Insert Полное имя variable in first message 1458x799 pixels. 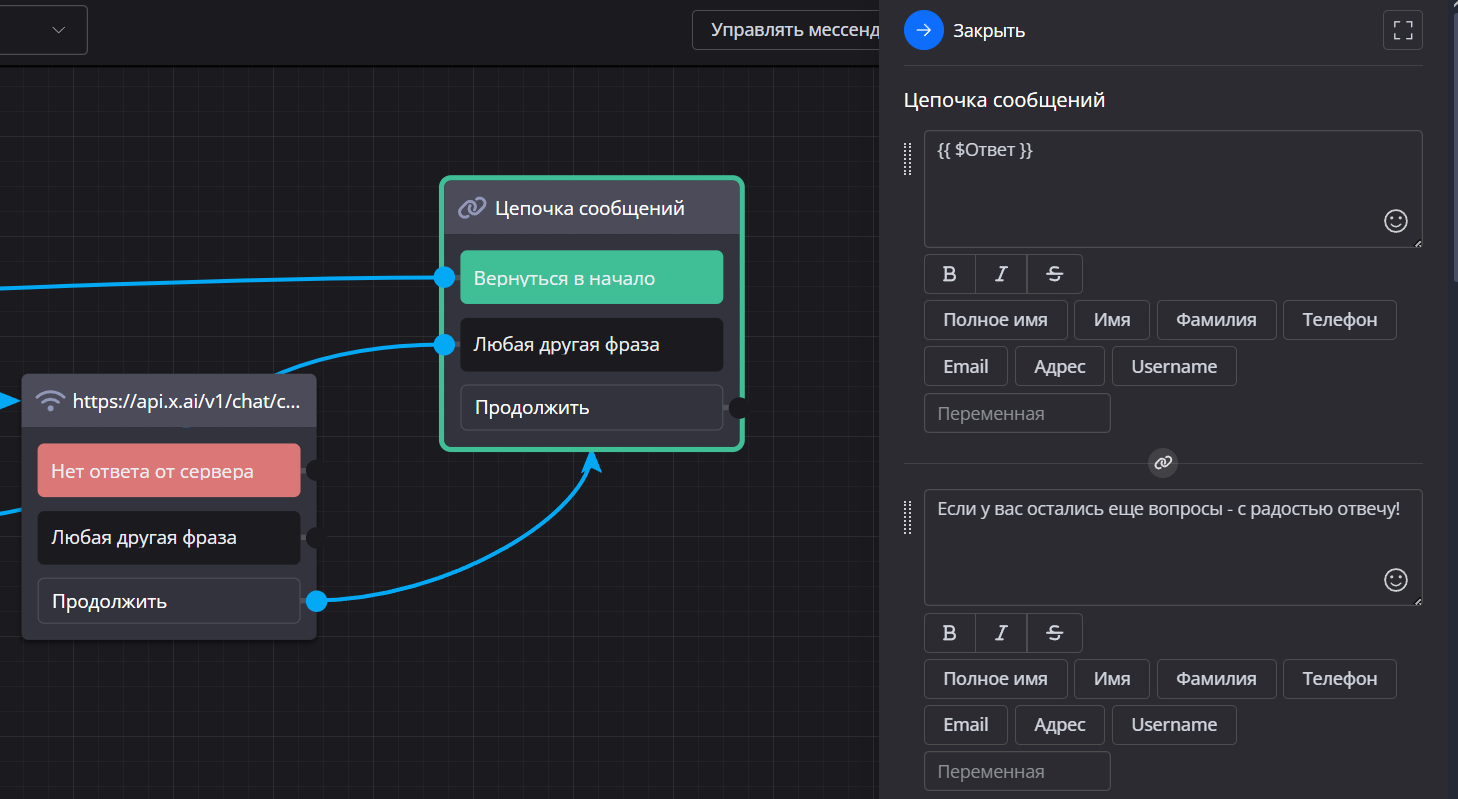pos(995,320)
